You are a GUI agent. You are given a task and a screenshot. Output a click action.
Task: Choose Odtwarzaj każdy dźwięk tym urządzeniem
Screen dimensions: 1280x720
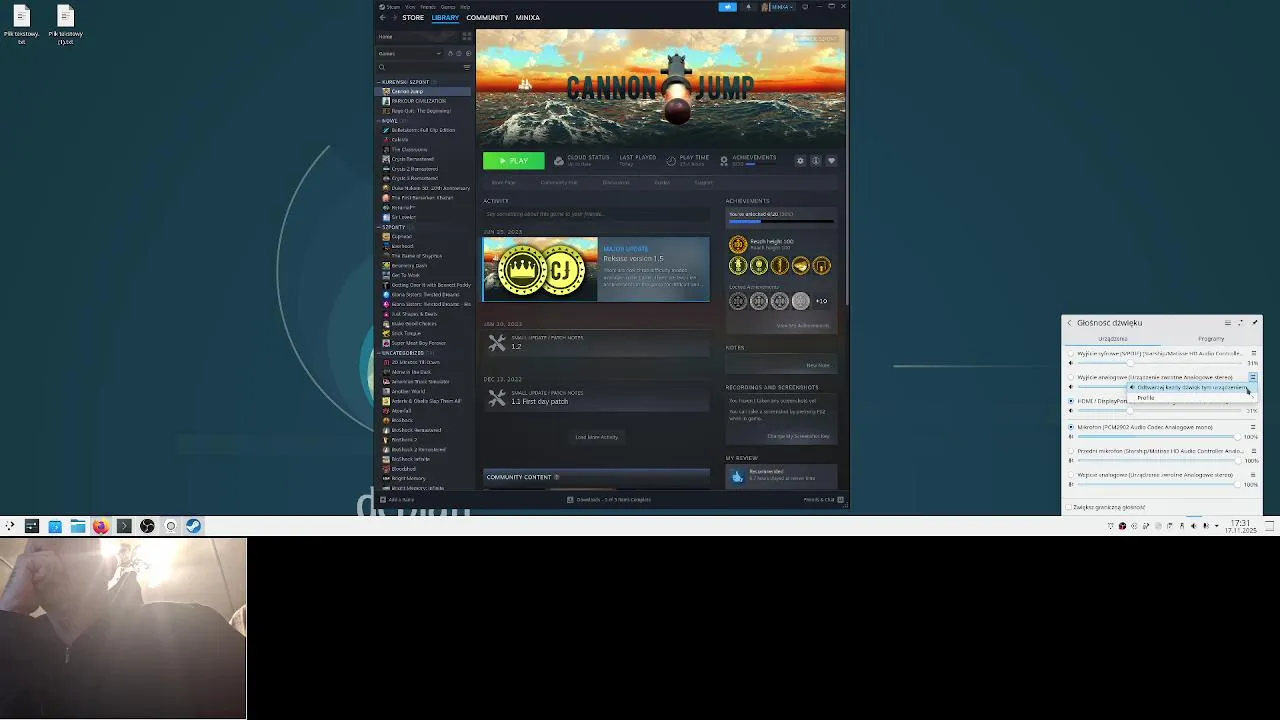tap(1190, 387)
